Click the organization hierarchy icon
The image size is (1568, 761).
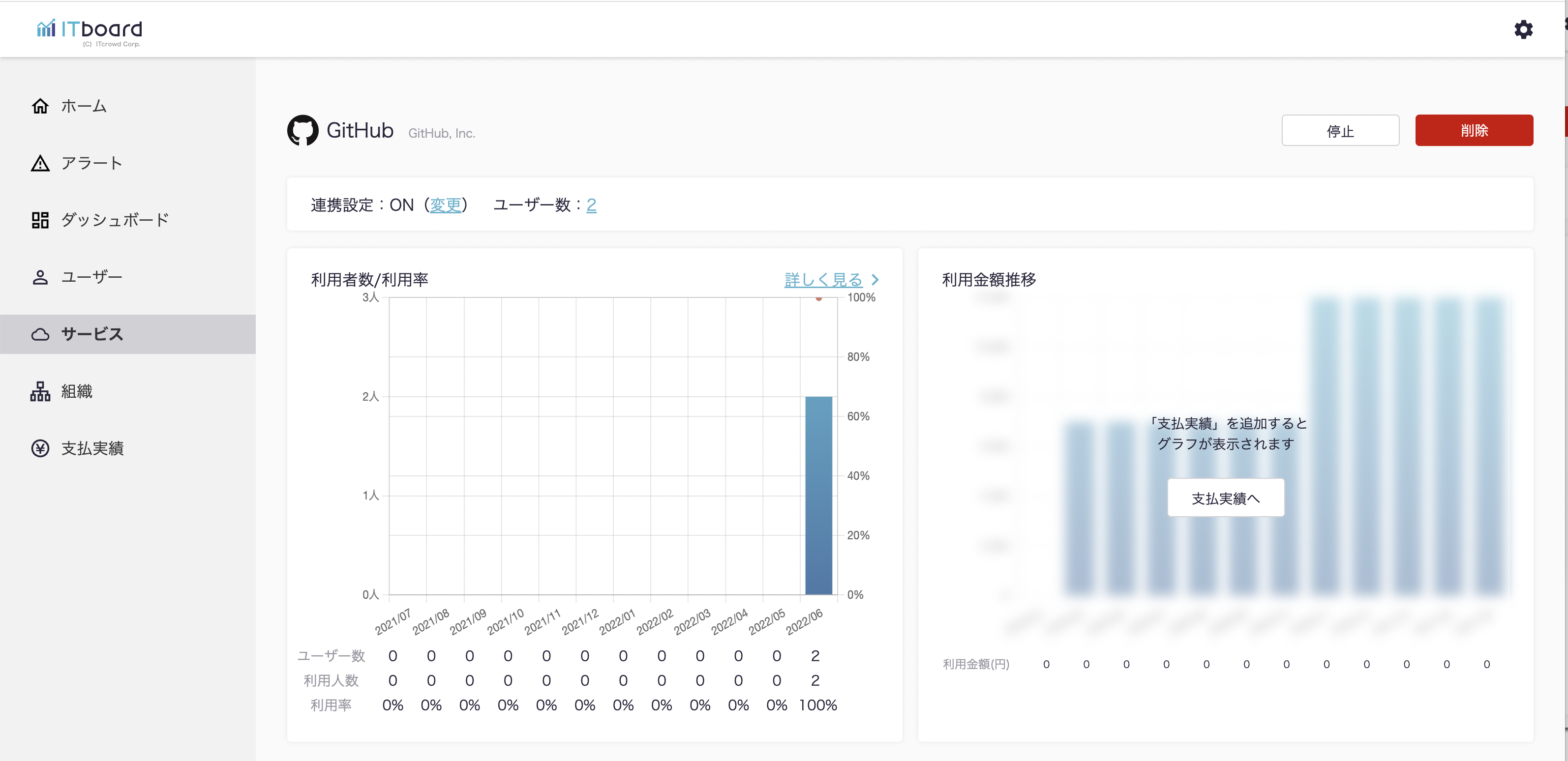click(40, 391)
